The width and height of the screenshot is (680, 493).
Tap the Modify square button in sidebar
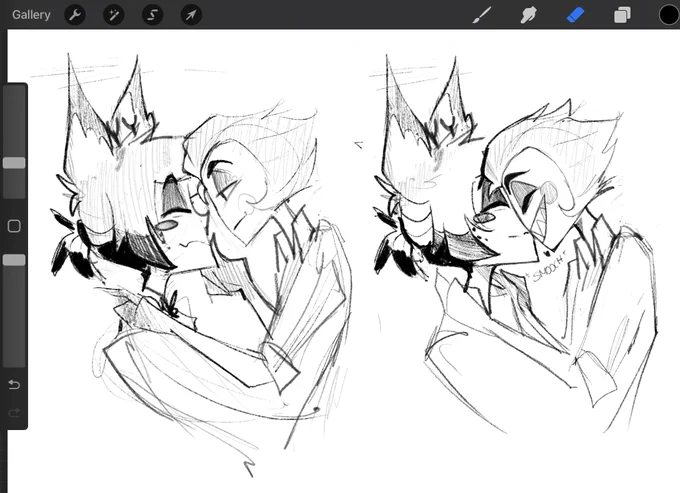coord(14,226)
